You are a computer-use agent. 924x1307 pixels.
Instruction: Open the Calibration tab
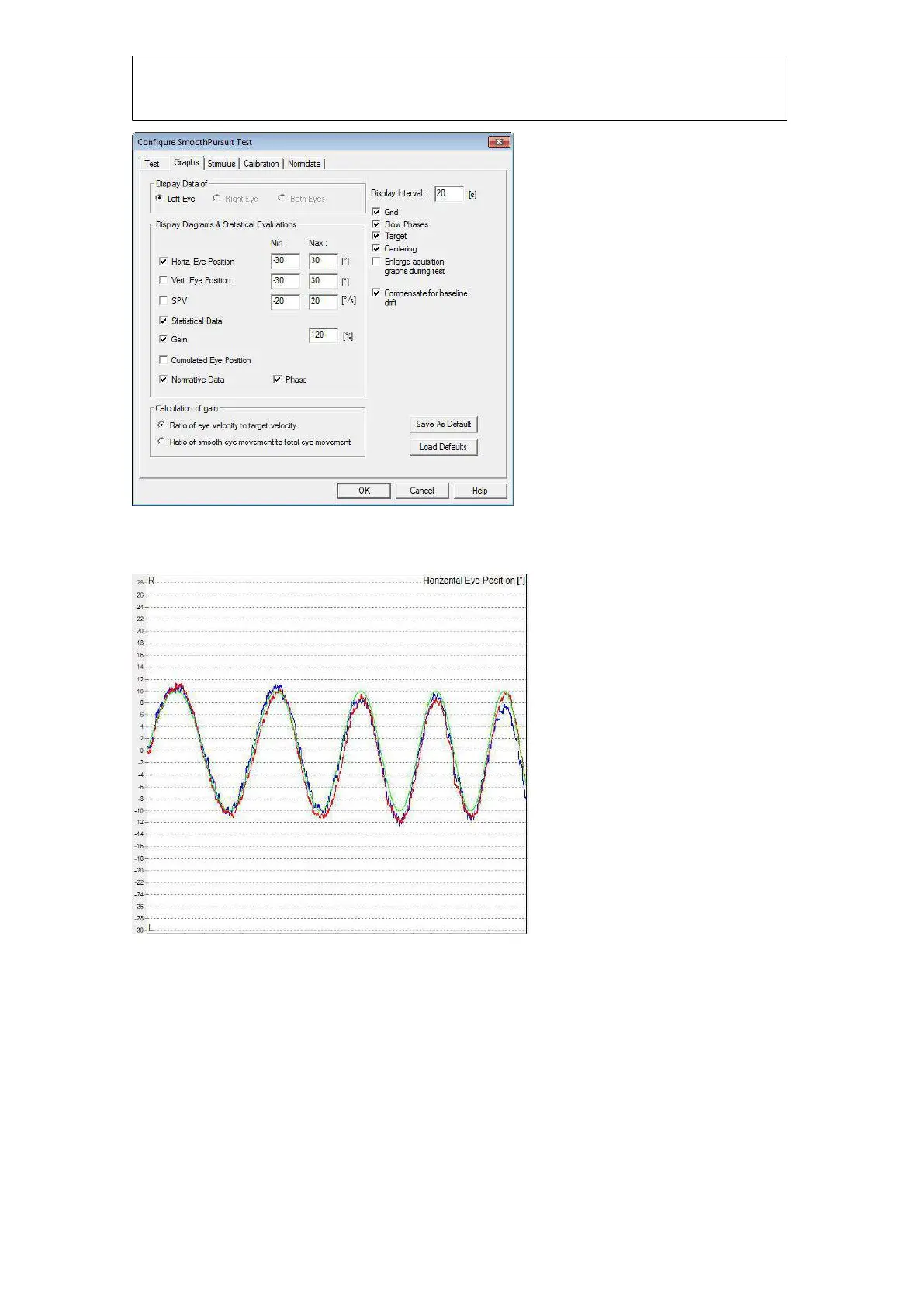tap(261, 164)
